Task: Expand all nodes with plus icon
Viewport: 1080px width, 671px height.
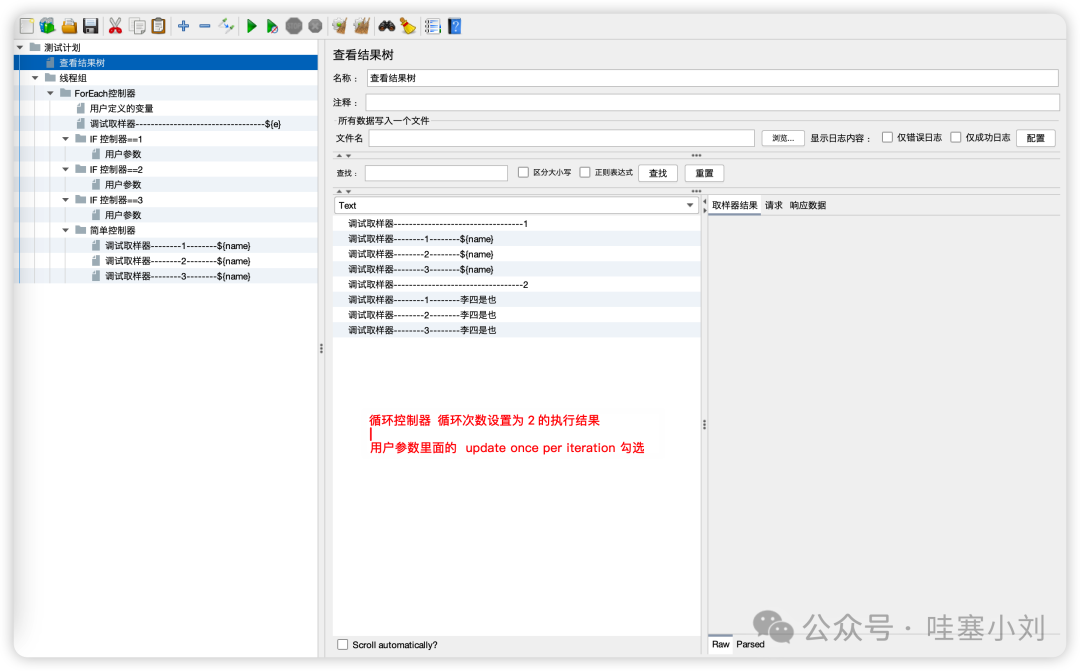Action: tap(183, 26)
